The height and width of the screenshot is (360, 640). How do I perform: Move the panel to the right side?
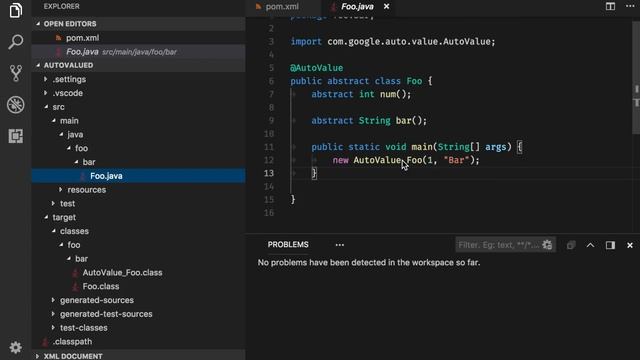click(x=610, y=245)
